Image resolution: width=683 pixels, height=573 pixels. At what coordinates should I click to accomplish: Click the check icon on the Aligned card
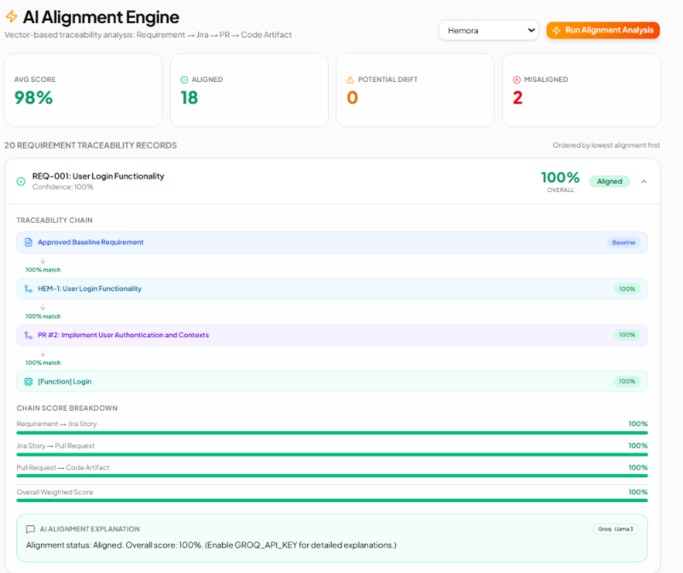tap(184, 80)
